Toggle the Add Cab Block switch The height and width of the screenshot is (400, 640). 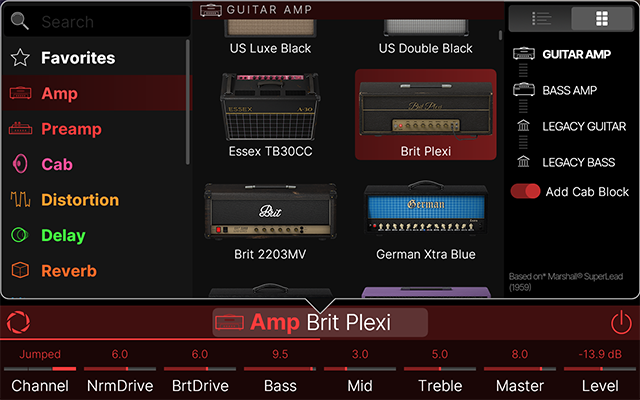[525, 191]
